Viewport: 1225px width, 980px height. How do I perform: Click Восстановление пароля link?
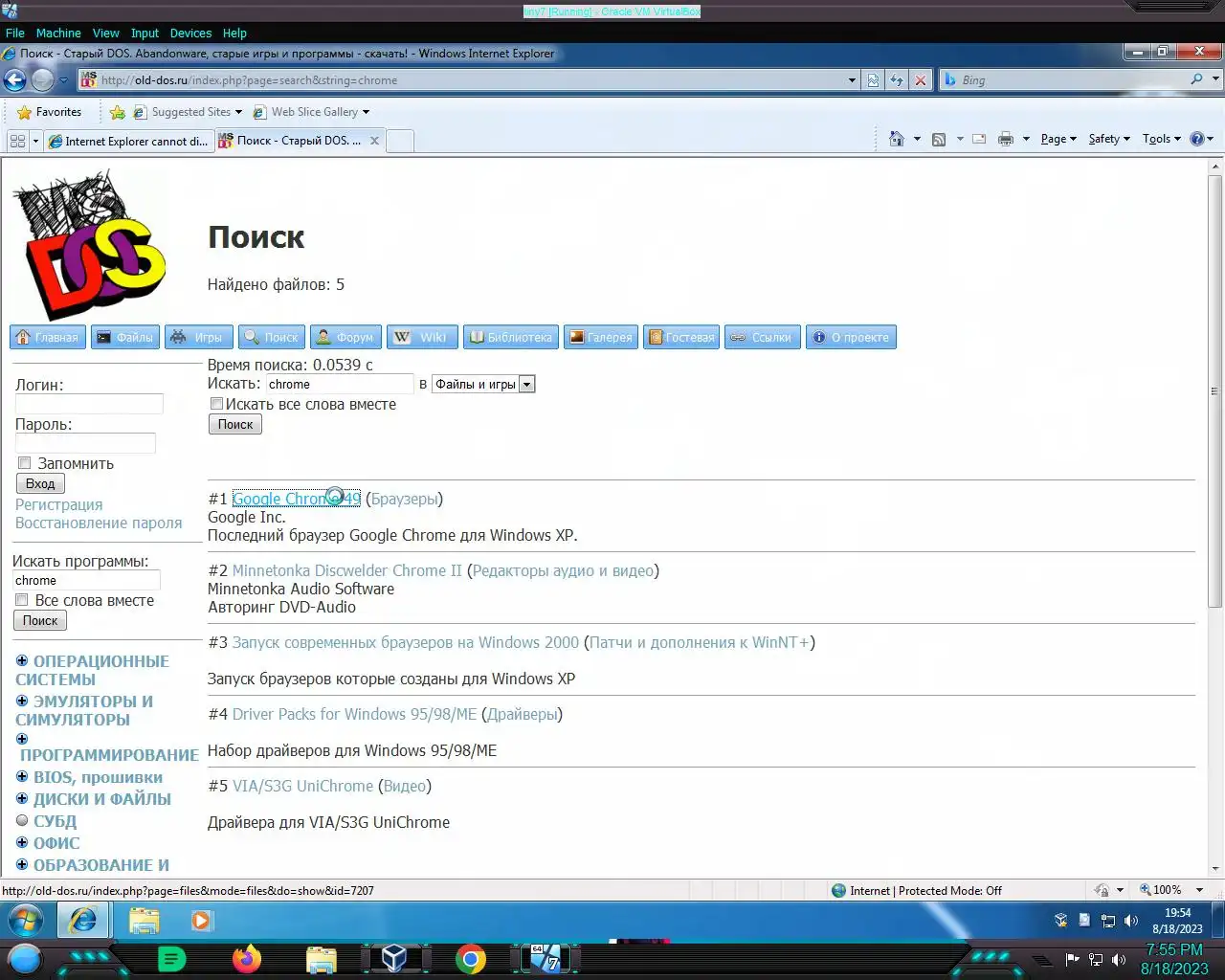99,523
